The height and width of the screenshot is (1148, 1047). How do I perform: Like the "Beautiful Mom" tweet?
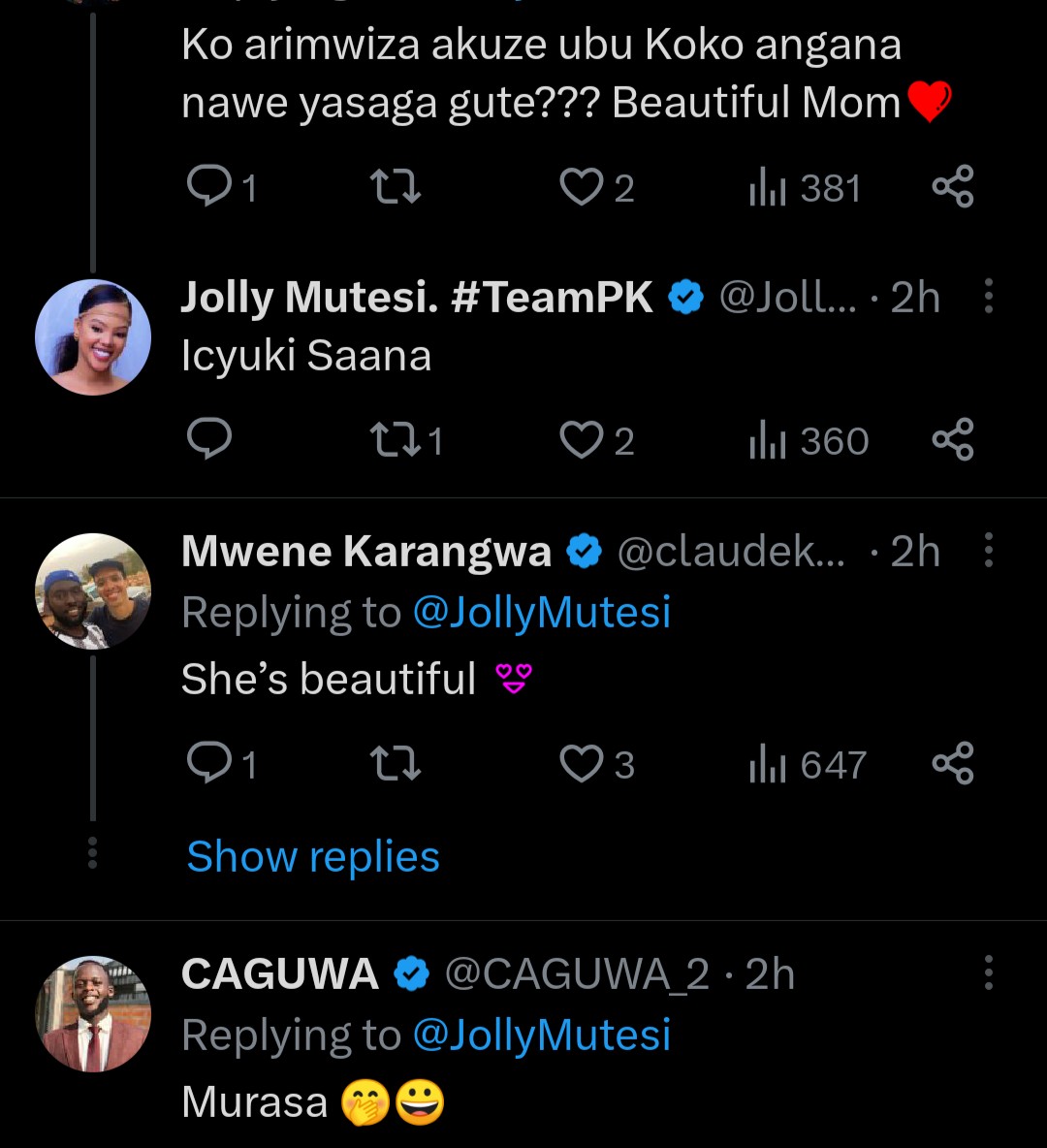(582, 187)
